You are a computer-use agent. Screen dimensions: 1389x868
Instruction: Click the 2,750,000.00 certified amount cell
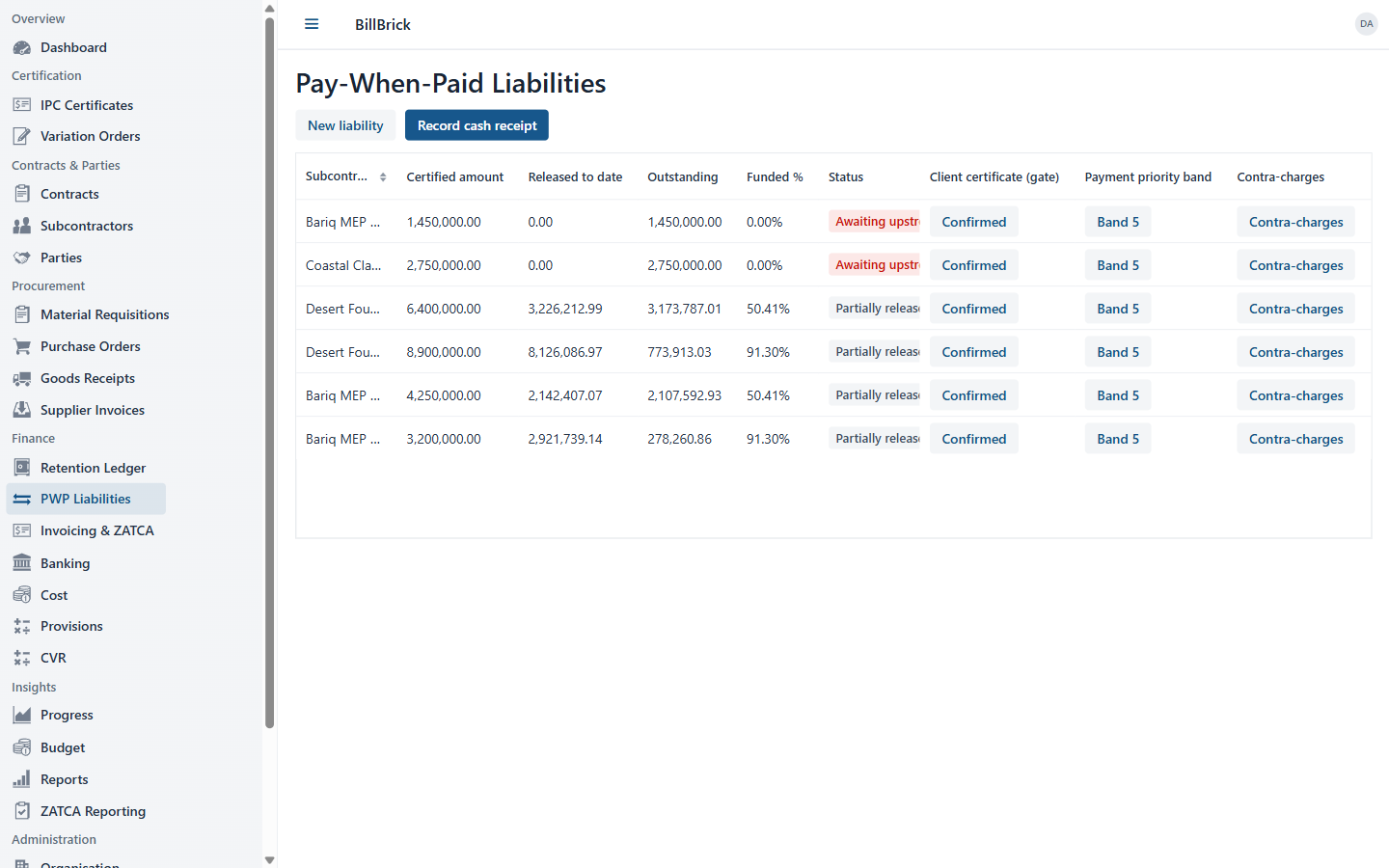point(444,265)
